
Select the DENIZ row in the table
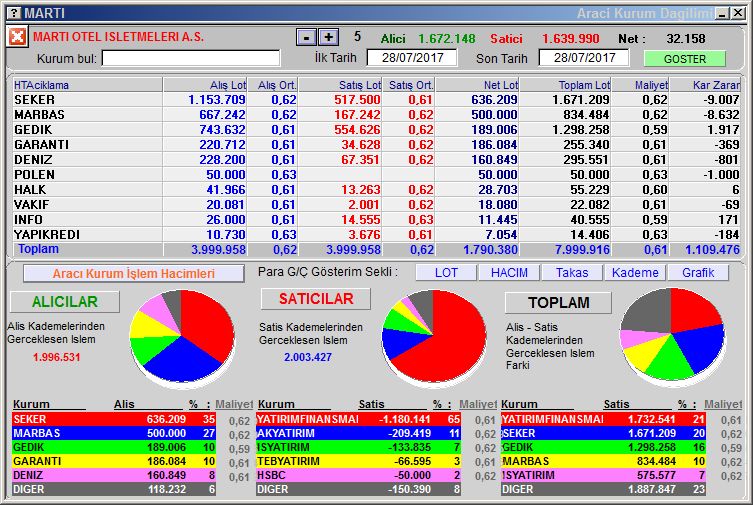(376, 159)
